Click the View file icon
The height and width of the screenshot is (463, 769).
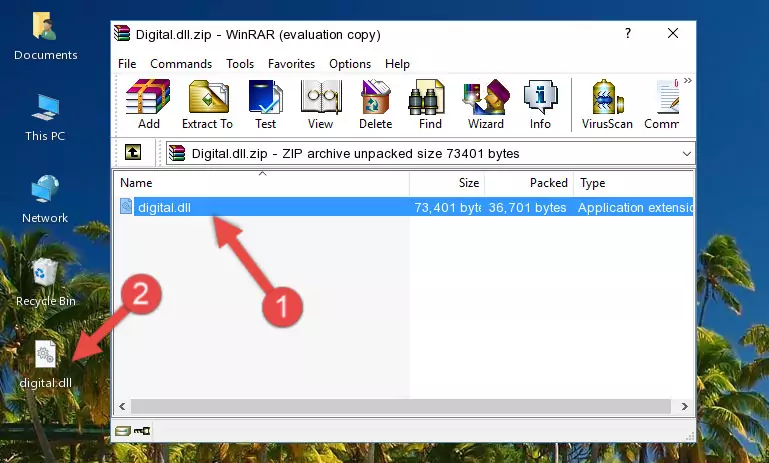click(x=321, y=104)
